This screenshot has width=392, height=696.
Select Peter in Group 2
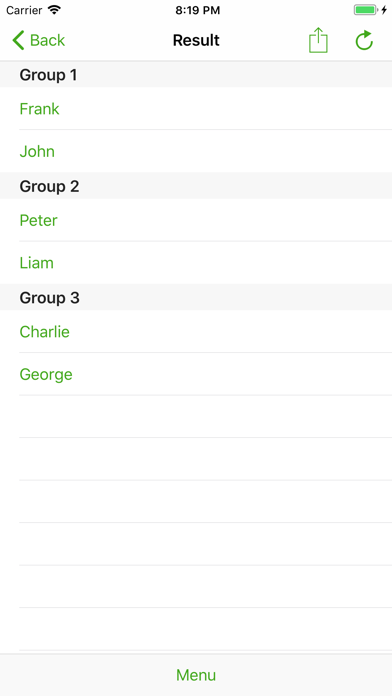click(196, 220)
